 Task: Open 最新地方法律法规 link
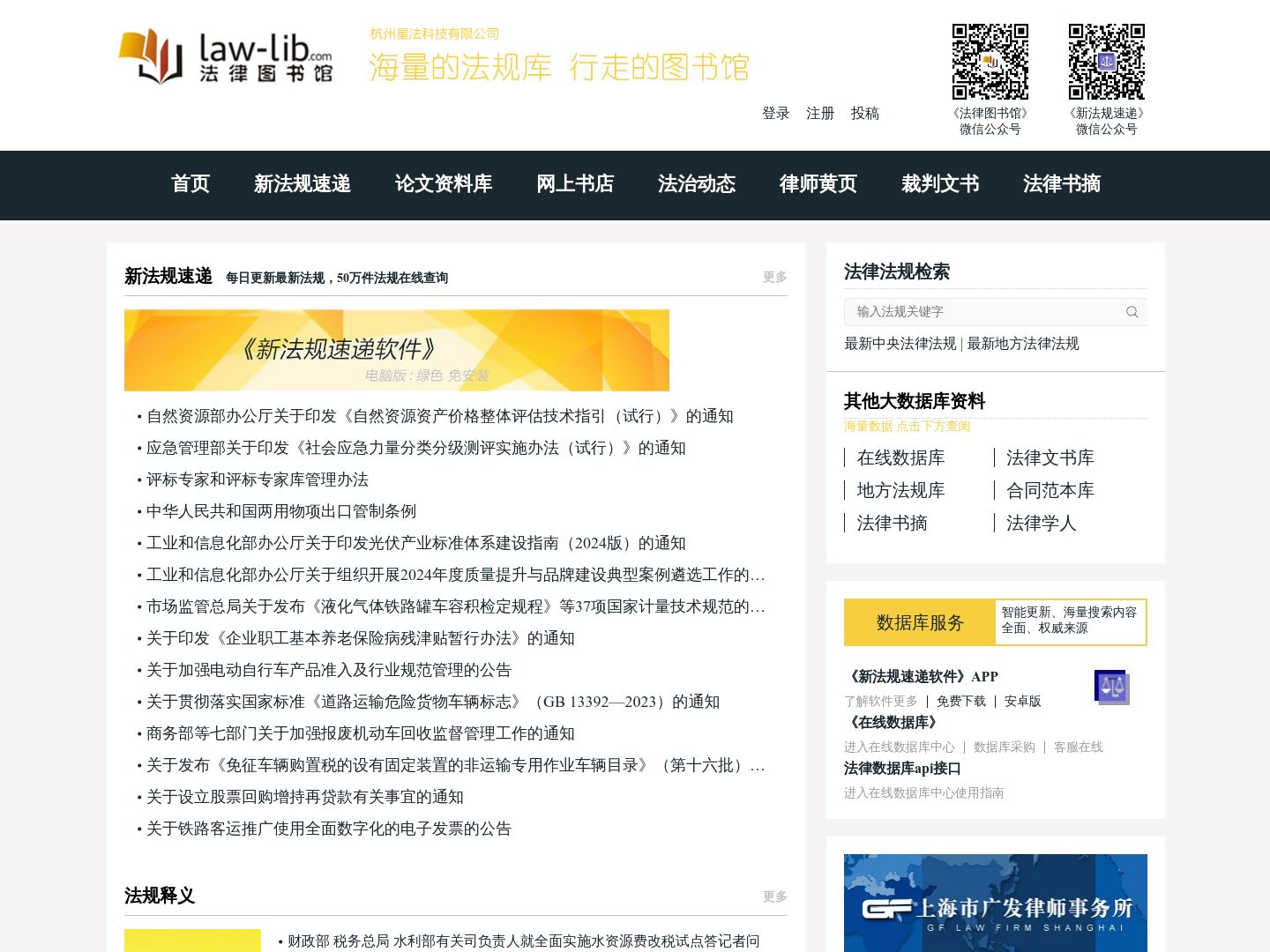pos(1023,344)
